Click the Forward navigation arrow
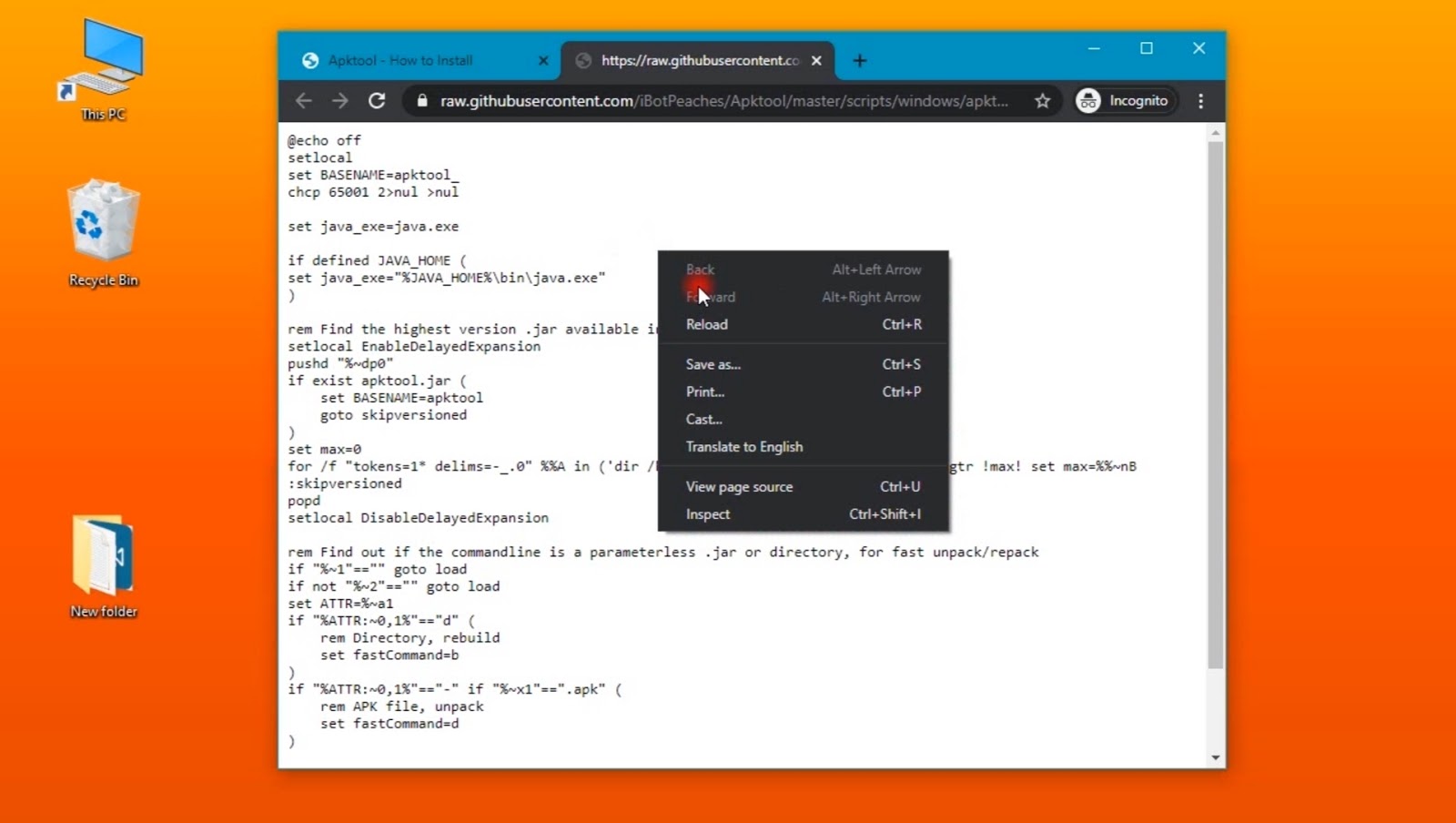The image size is (1456, 823). point(340,101)
